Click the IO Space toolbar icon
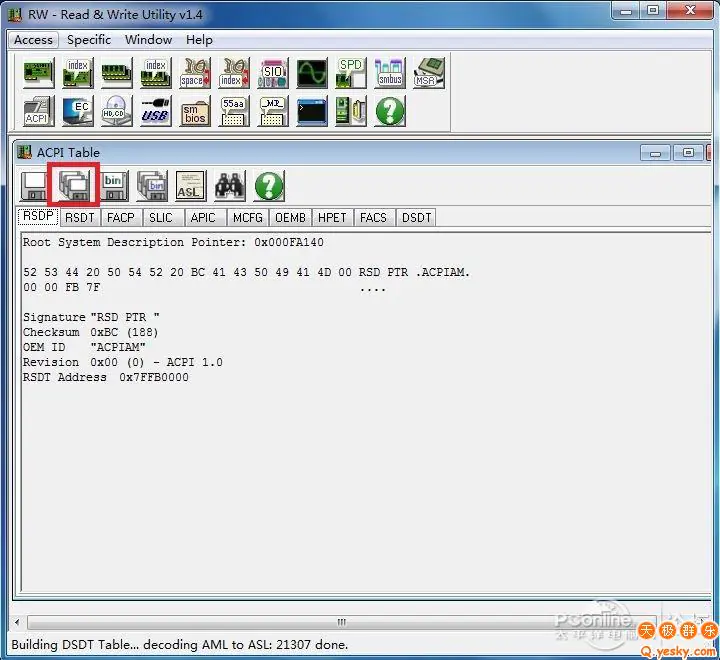The width and height of the screenshot is (720, 660). coord(194,74)
